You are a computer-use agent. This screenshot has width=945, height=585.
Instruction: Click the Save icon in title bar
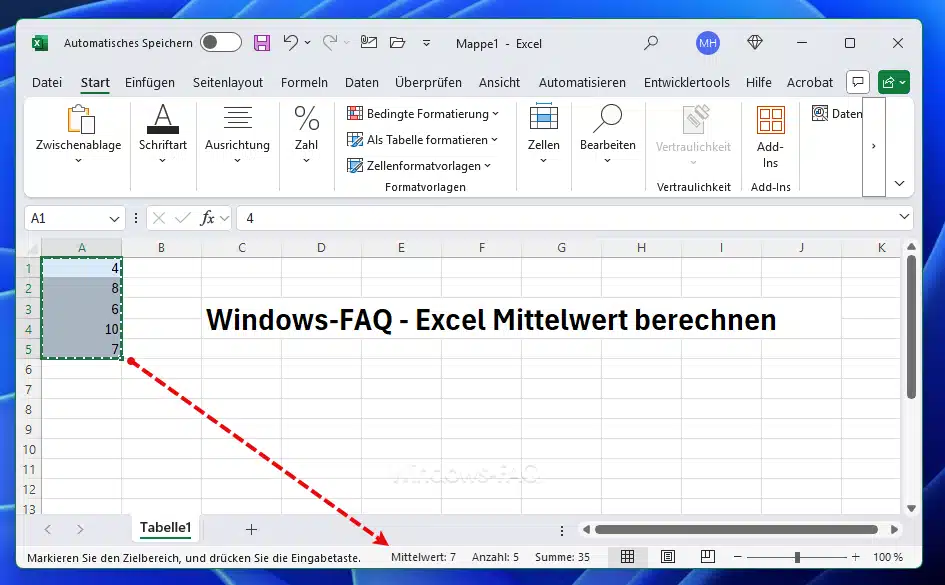tap(262, 43)
